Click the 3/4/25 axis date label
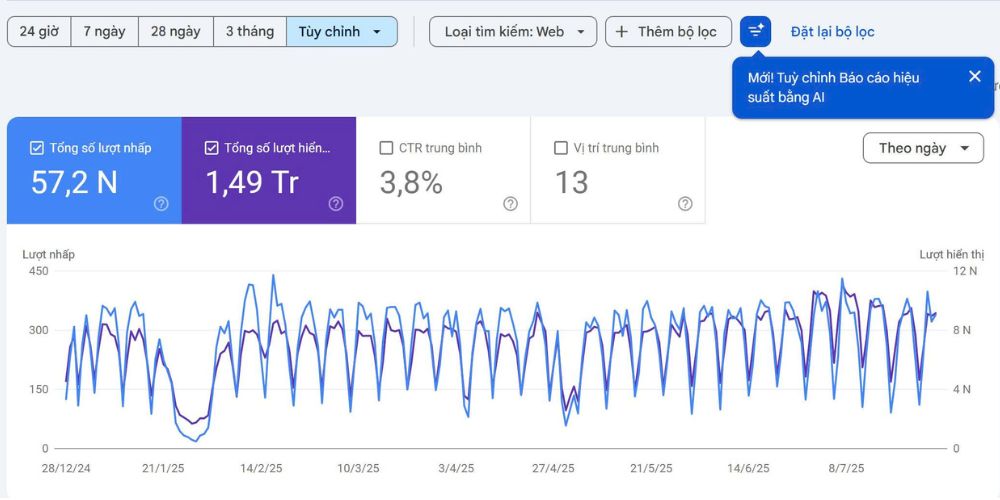Viewport: 1000px width, 500px height. coord(456,469)
